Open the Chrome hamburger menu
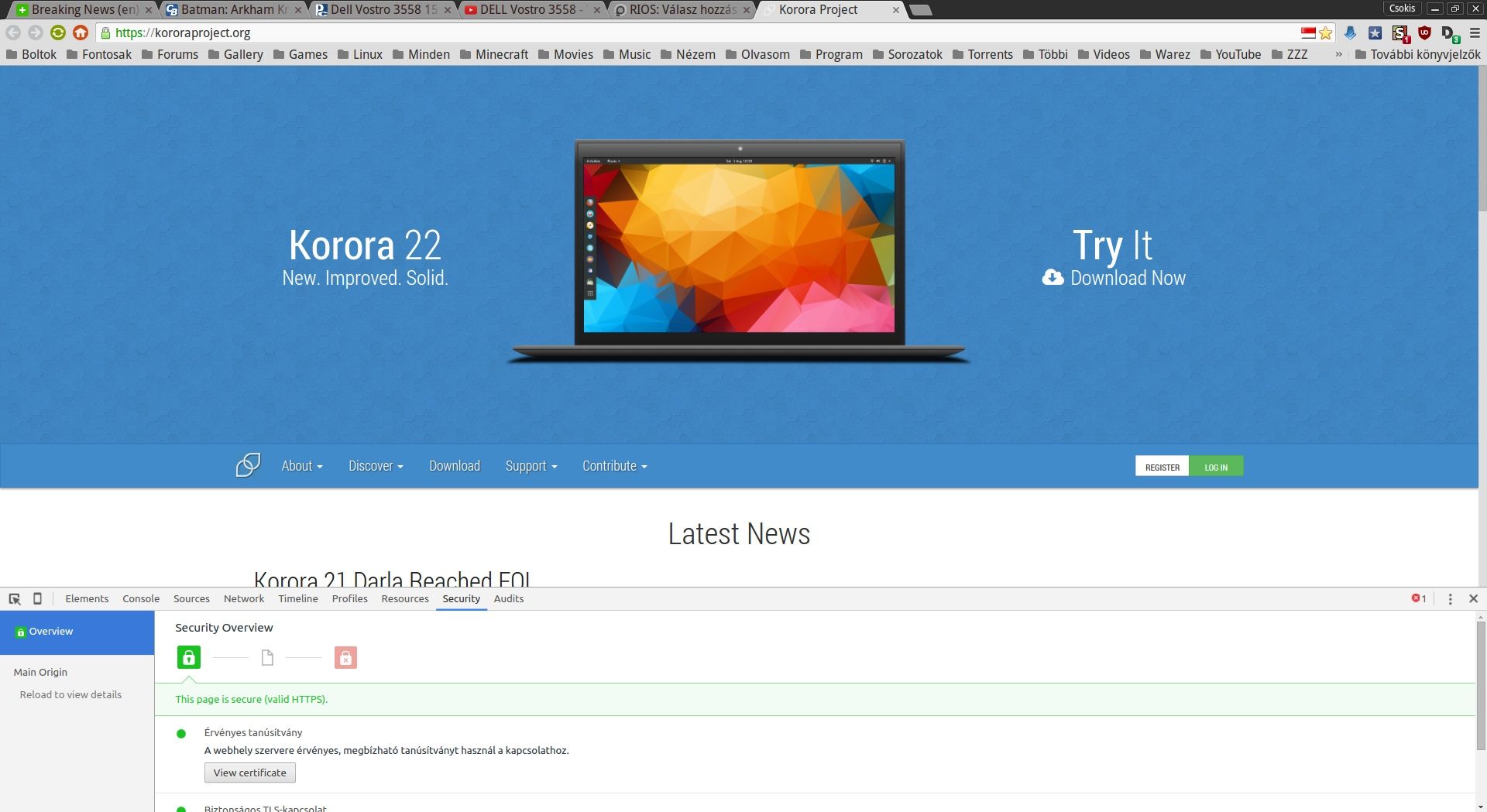This screenshot has width=1487, height=812. [1475, 33]
